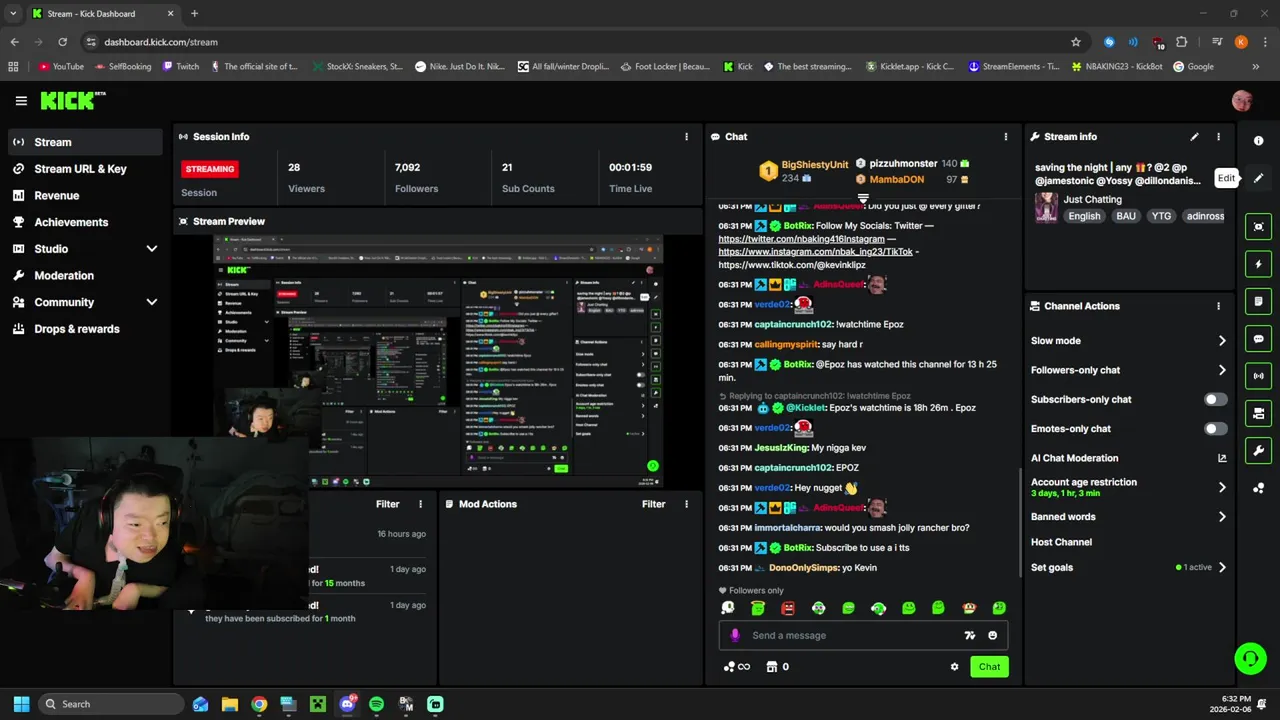This screenshot has height=720, width=1280.
Task: Open Filter left of the Mod Actions panel
Action: [387, 504]
